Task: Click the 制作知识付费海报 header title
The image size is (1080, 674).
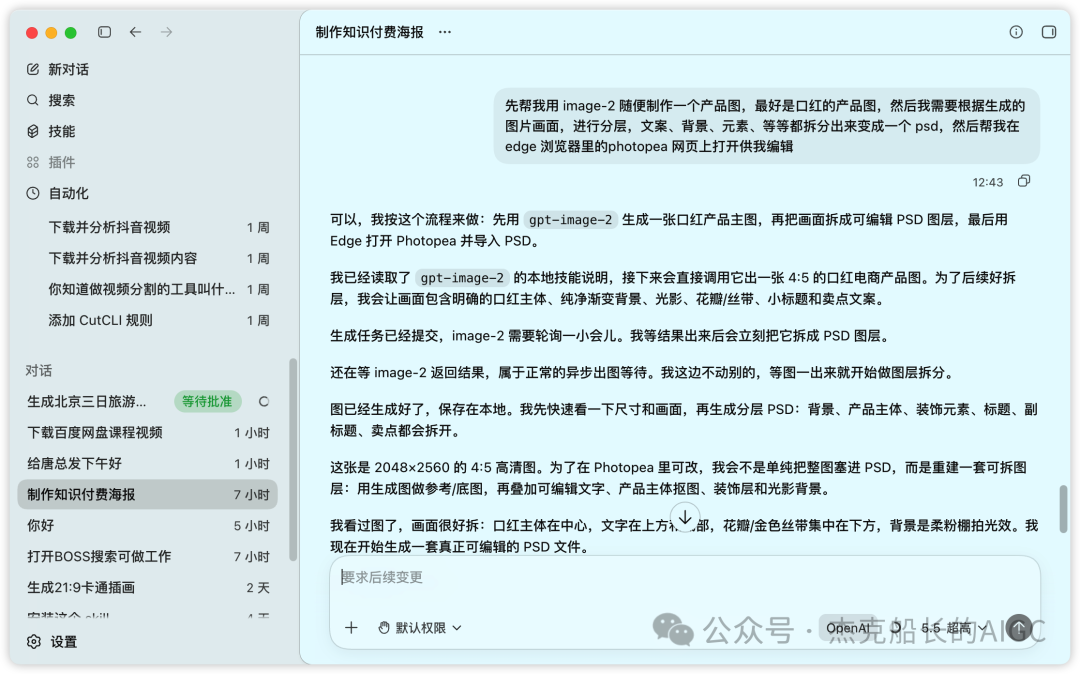Action: coord(369,32)
